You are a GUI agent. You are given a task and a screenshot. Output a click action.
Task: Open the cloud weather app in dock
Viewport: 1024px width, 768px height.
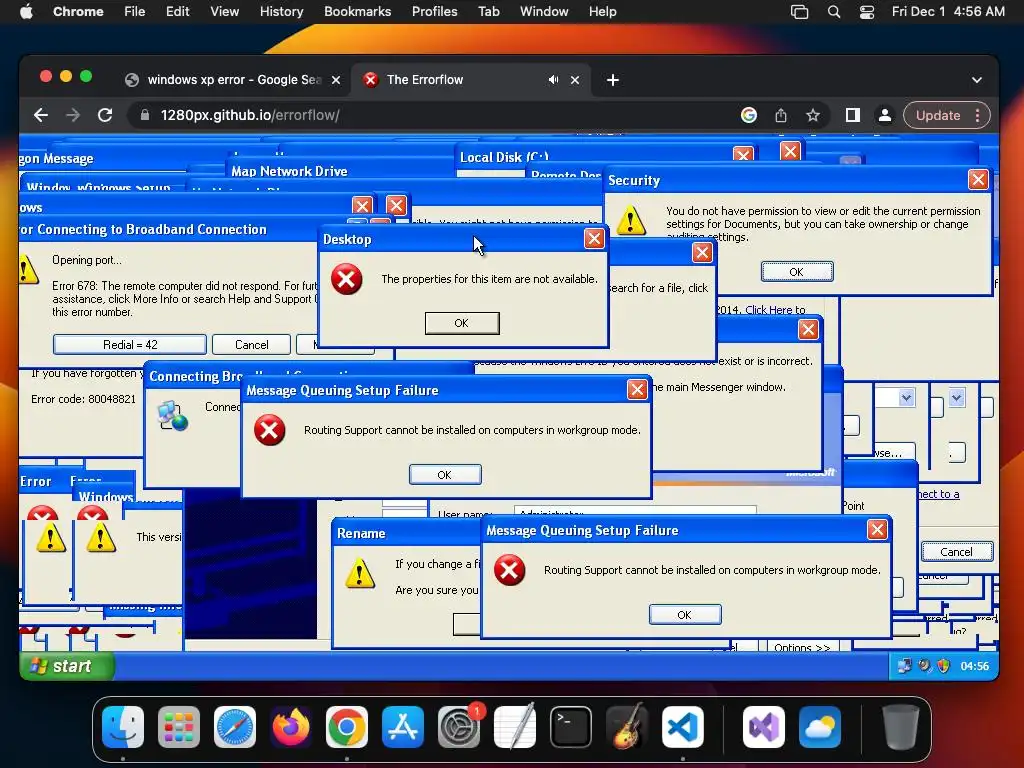point(820,727)
